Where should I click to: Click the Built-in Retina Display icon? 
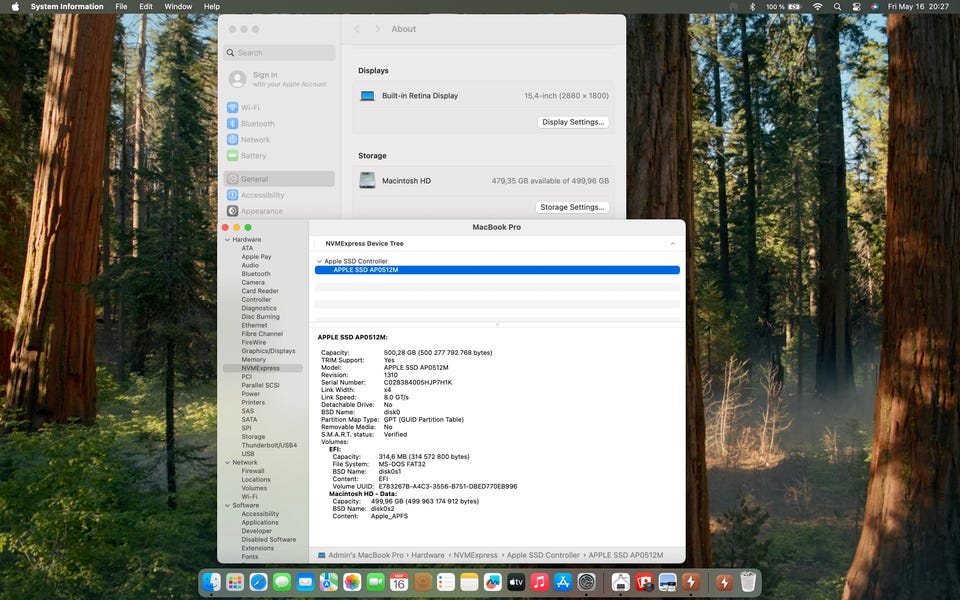pos(367,96)
